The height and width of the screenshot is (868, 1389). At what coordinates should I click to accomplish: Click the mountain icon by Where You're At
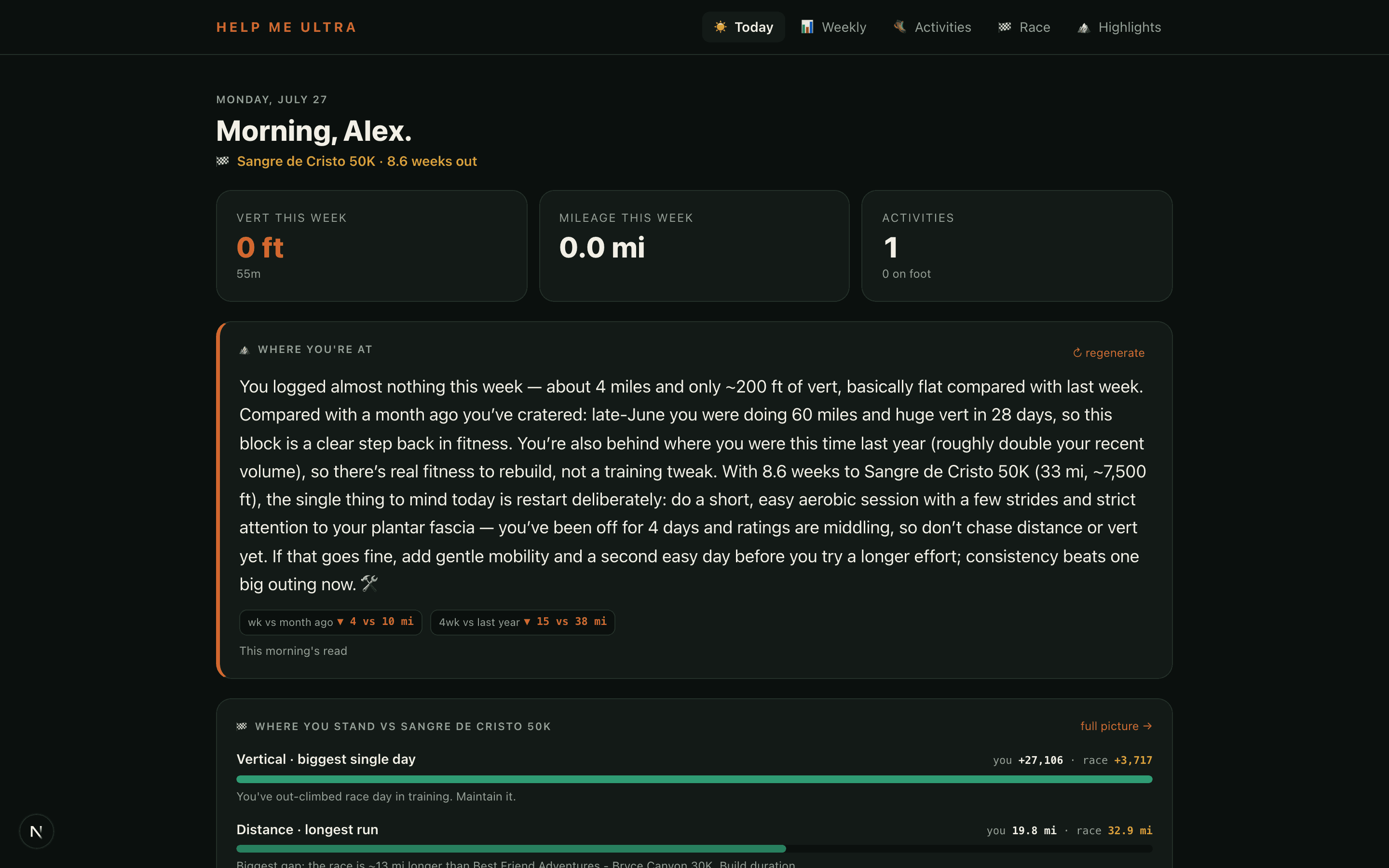[x=245, y=350]
